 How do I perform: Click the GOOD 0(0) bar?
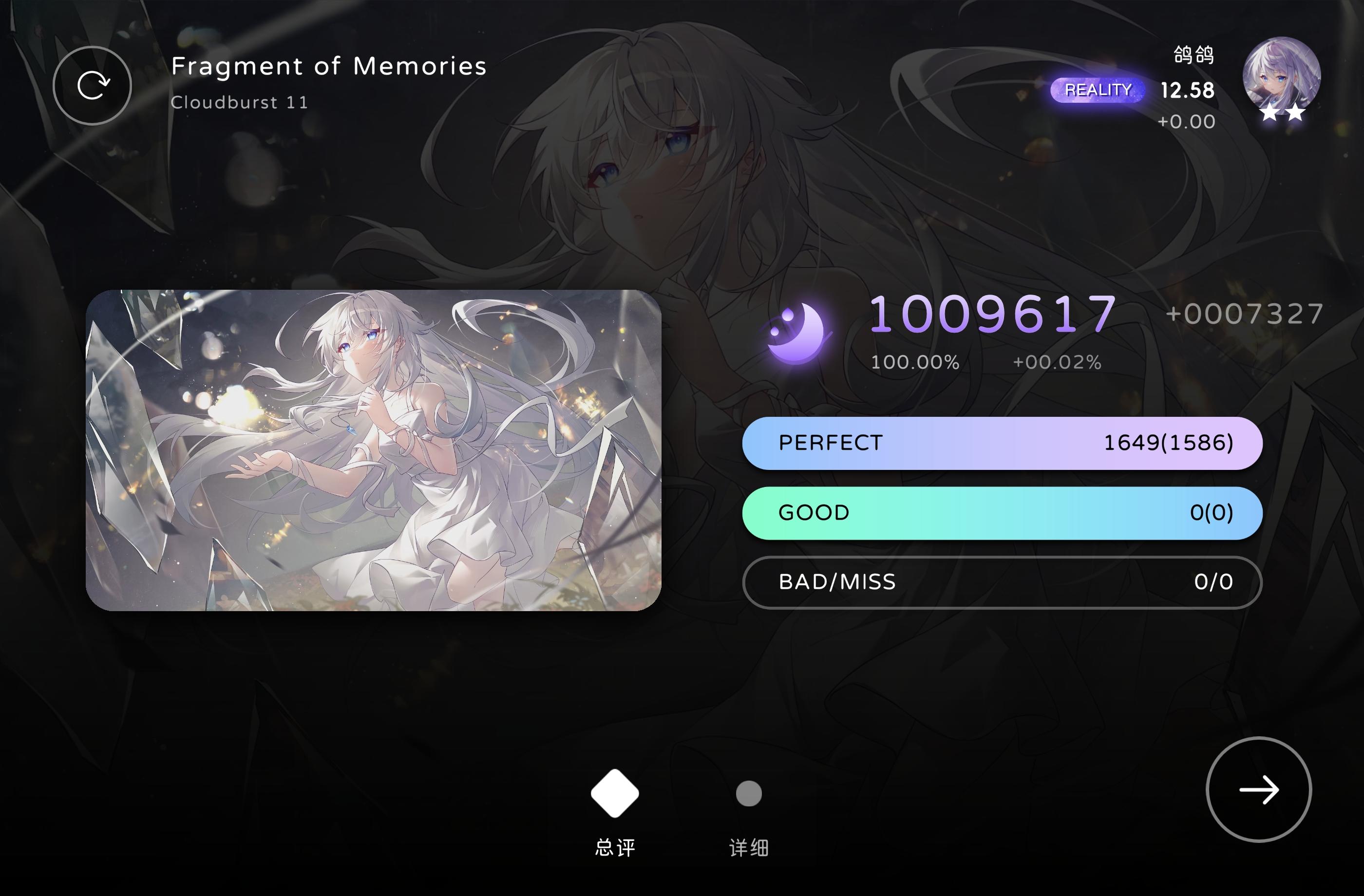[x=1002, y=513]
